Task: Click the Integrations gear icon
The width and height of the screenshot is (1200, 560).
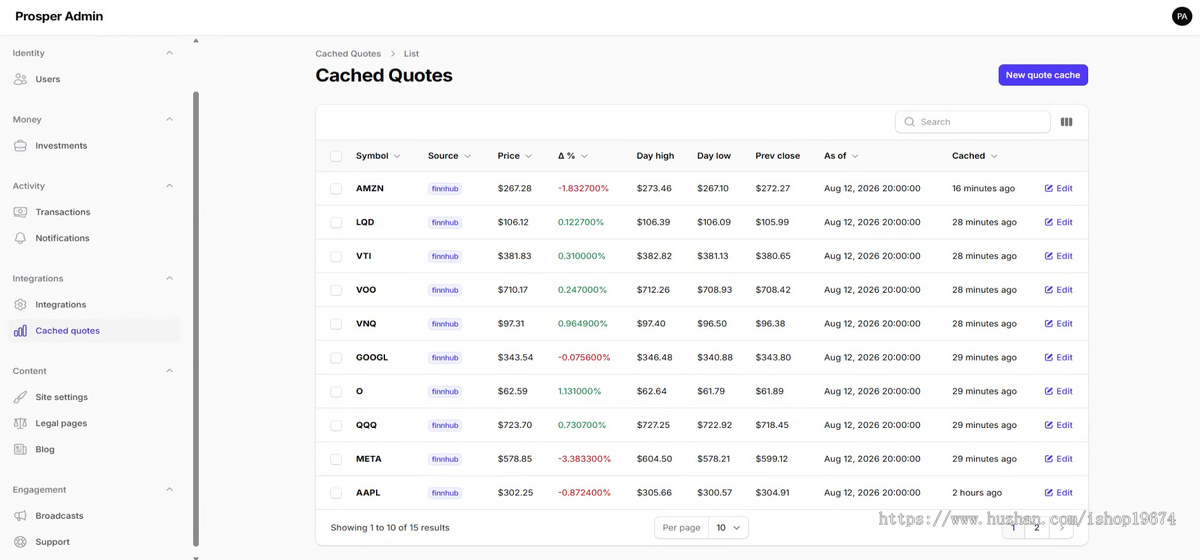Action: coord(20,305)
